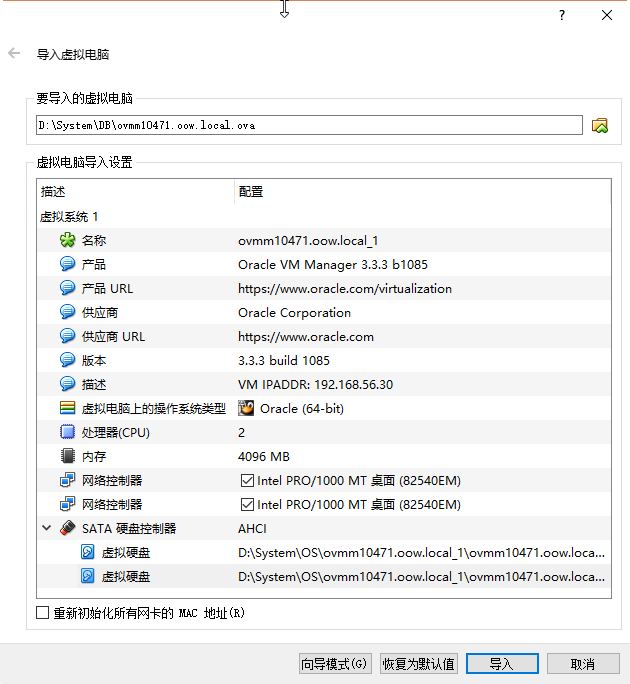Click the green clover icon next to 名称

pos(67,240)
